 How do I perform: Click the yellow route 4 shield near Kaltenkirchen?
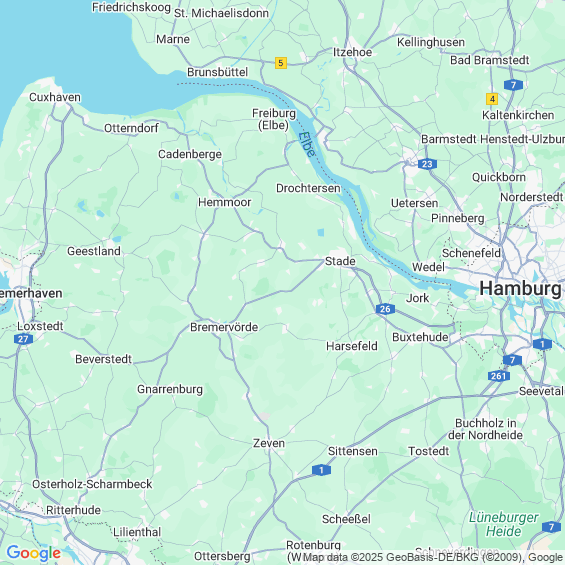pyautogui.click(x=492, y=99)
